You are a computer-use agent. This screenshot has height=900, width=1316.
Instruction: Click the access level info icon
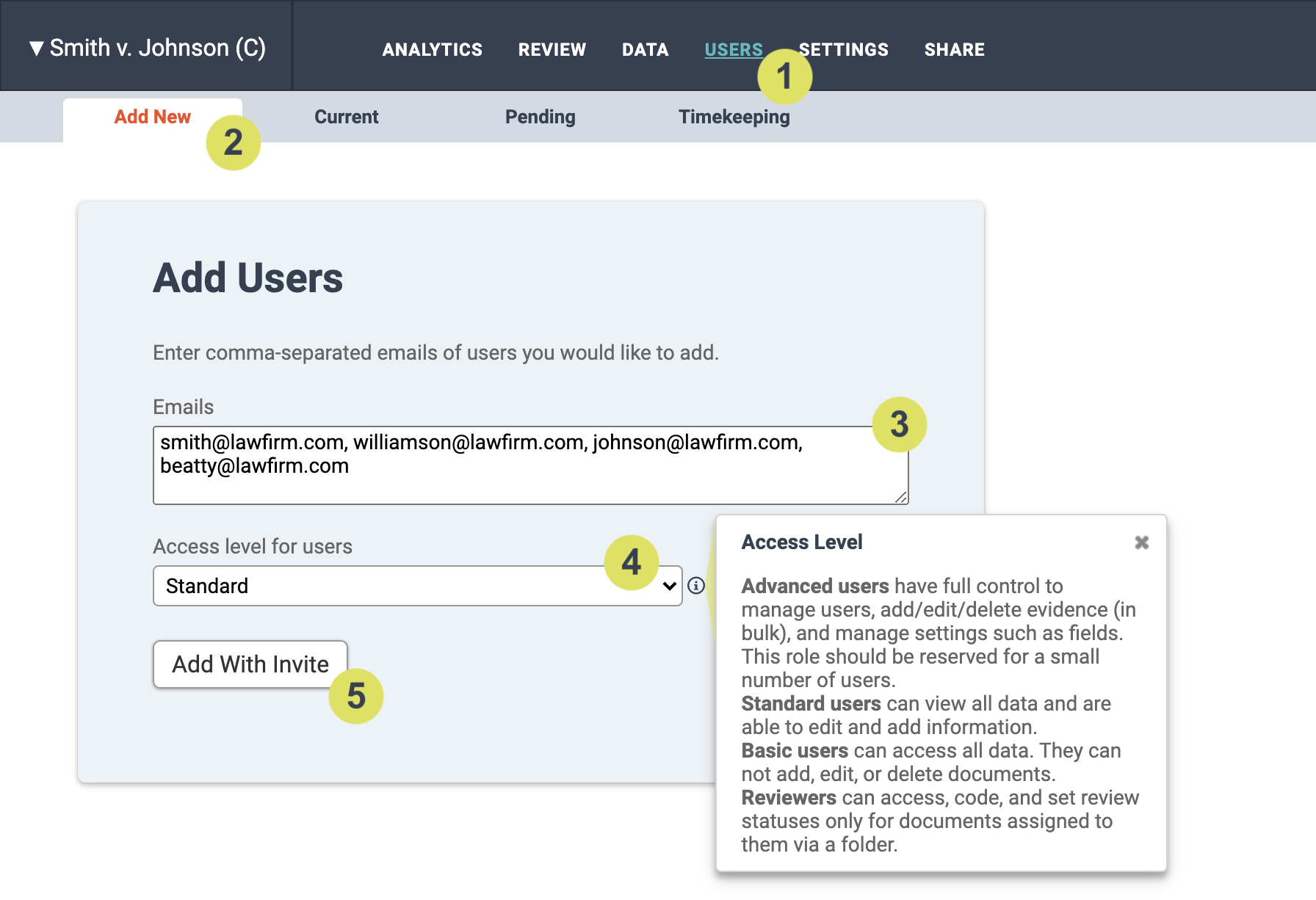(696, 586)
